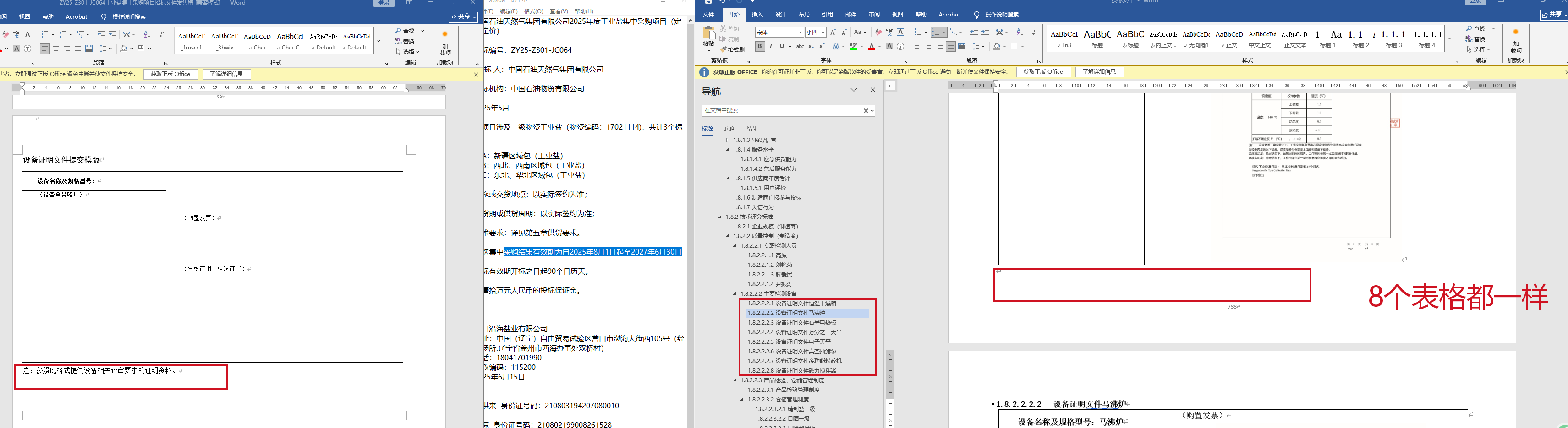Open Select (选择) dropdown in right Word window
This screenshot has height=428, width=1568.
point(1479,50)
